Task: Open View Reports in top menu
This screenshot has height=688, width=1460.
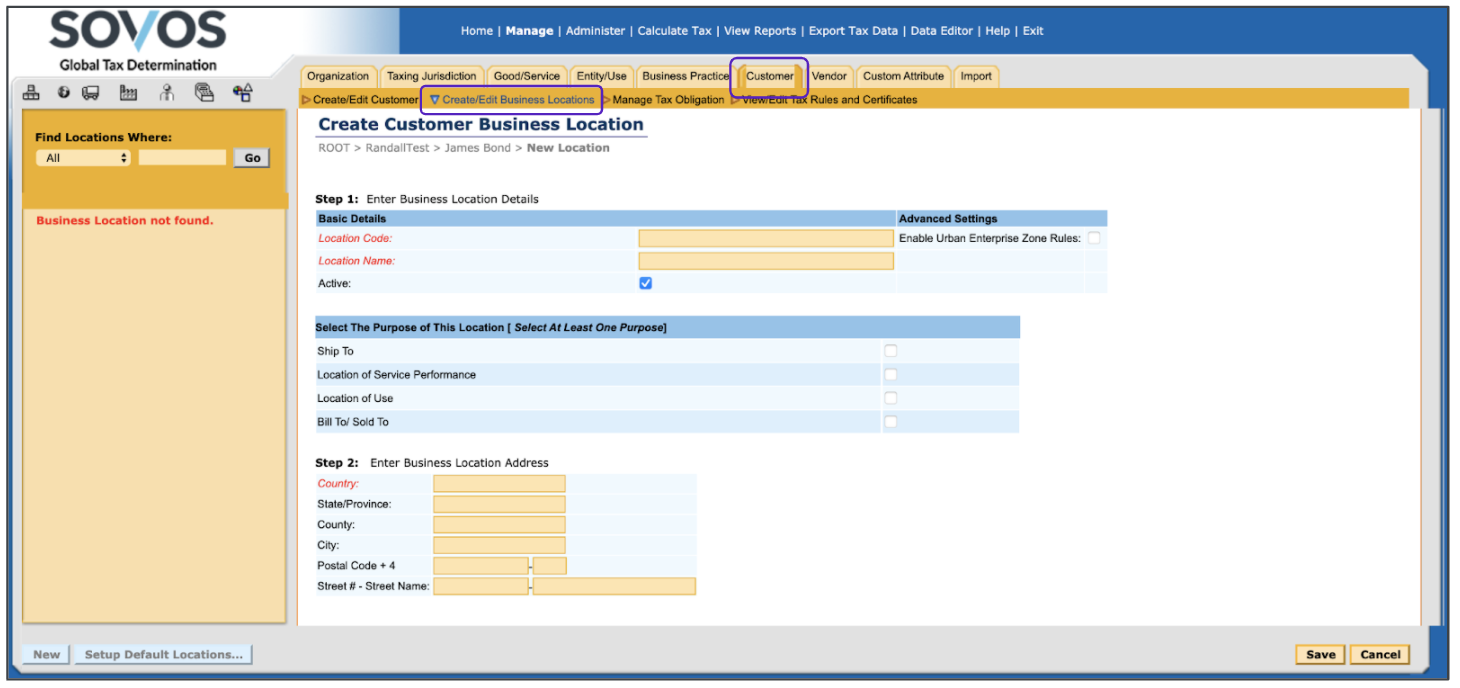Action: [x=760, y=31]
